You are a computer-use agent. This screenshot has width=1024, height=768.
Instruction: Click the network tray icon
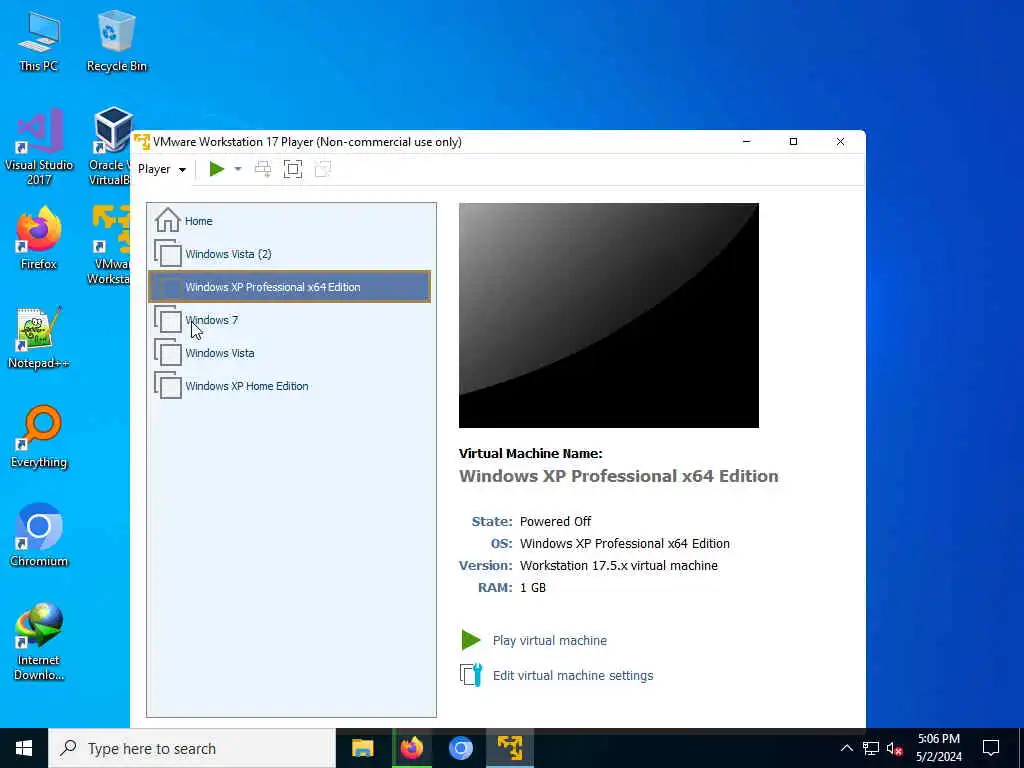click(871, 748)
